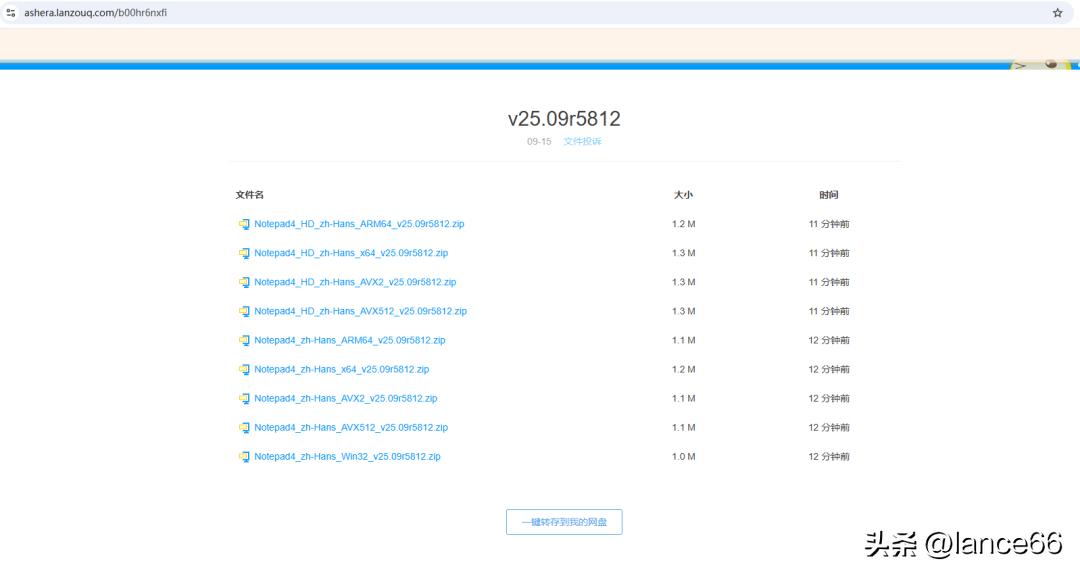Click the 文件名 column header
The width and height of the screenshot is (1080, 576).
point(249,195)
